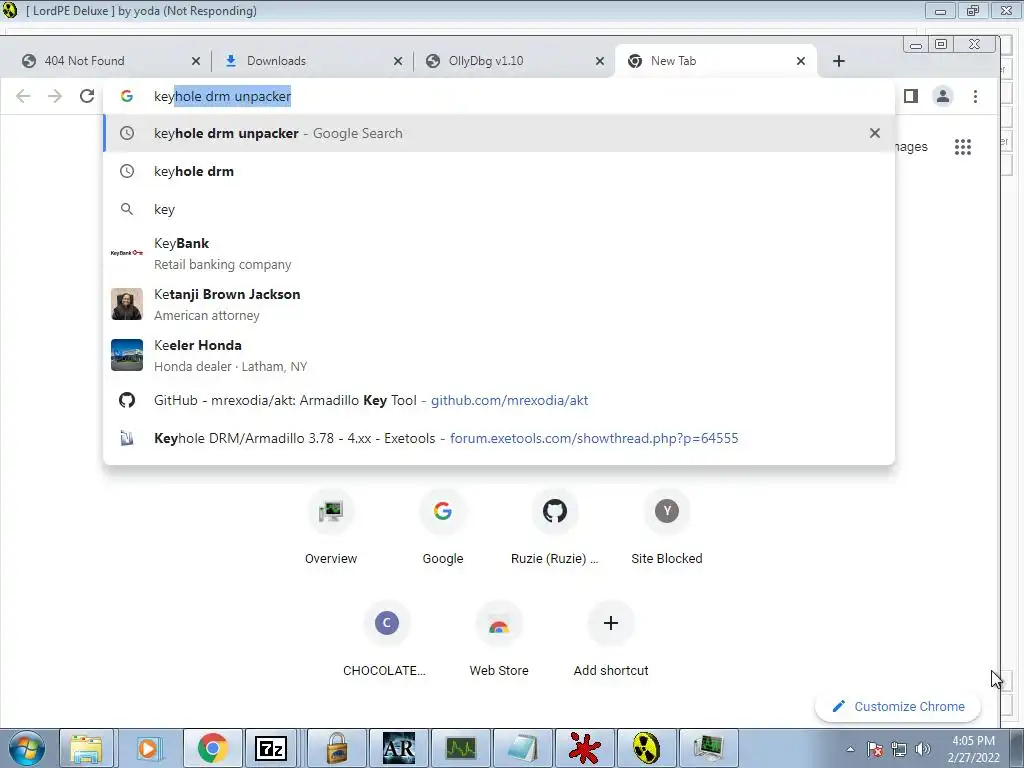Open GitHub mrexodia/akt Armadillo Key Tool suggestion

pos(499,400)
